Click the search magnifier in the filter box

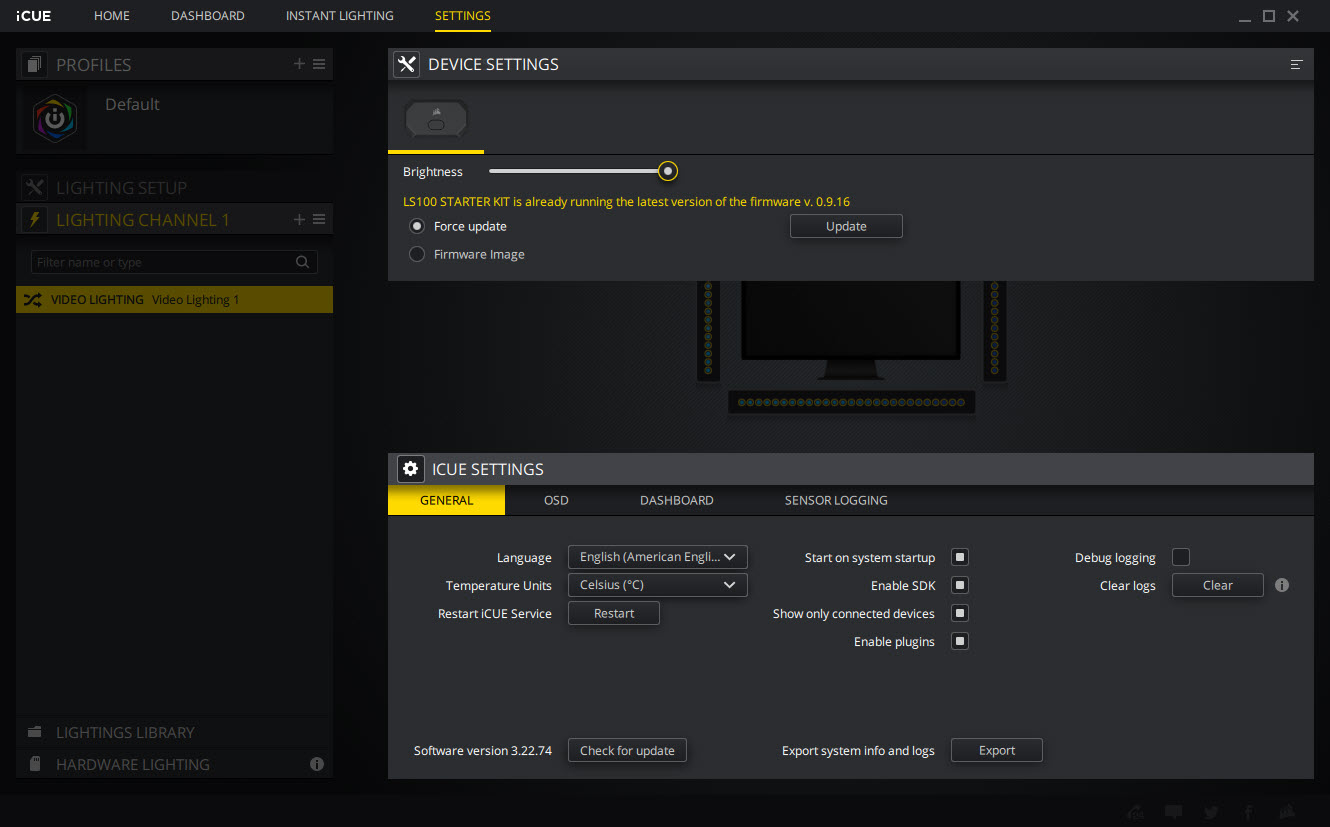click(303, 262)
